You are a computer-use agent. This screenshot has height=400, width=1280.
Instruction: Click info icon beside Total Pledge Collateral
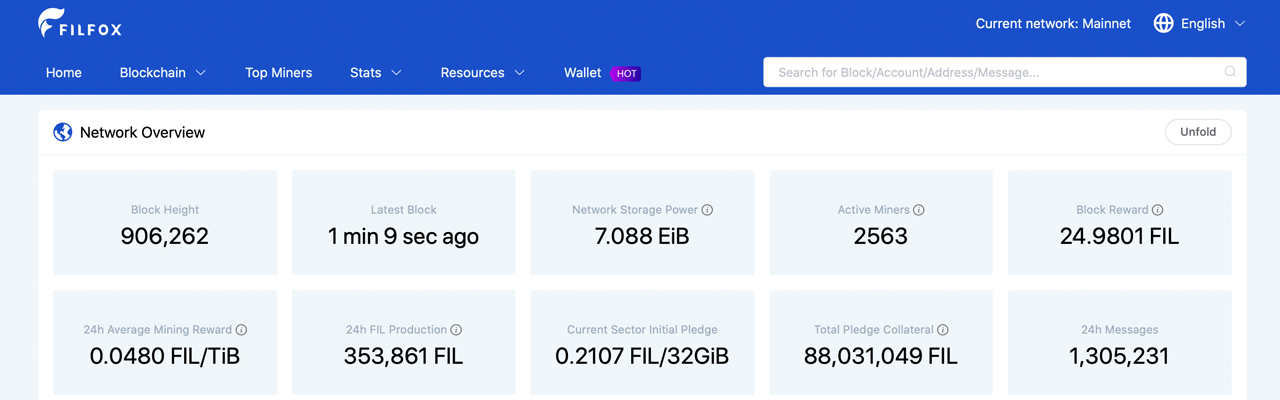tap(943, 330)
